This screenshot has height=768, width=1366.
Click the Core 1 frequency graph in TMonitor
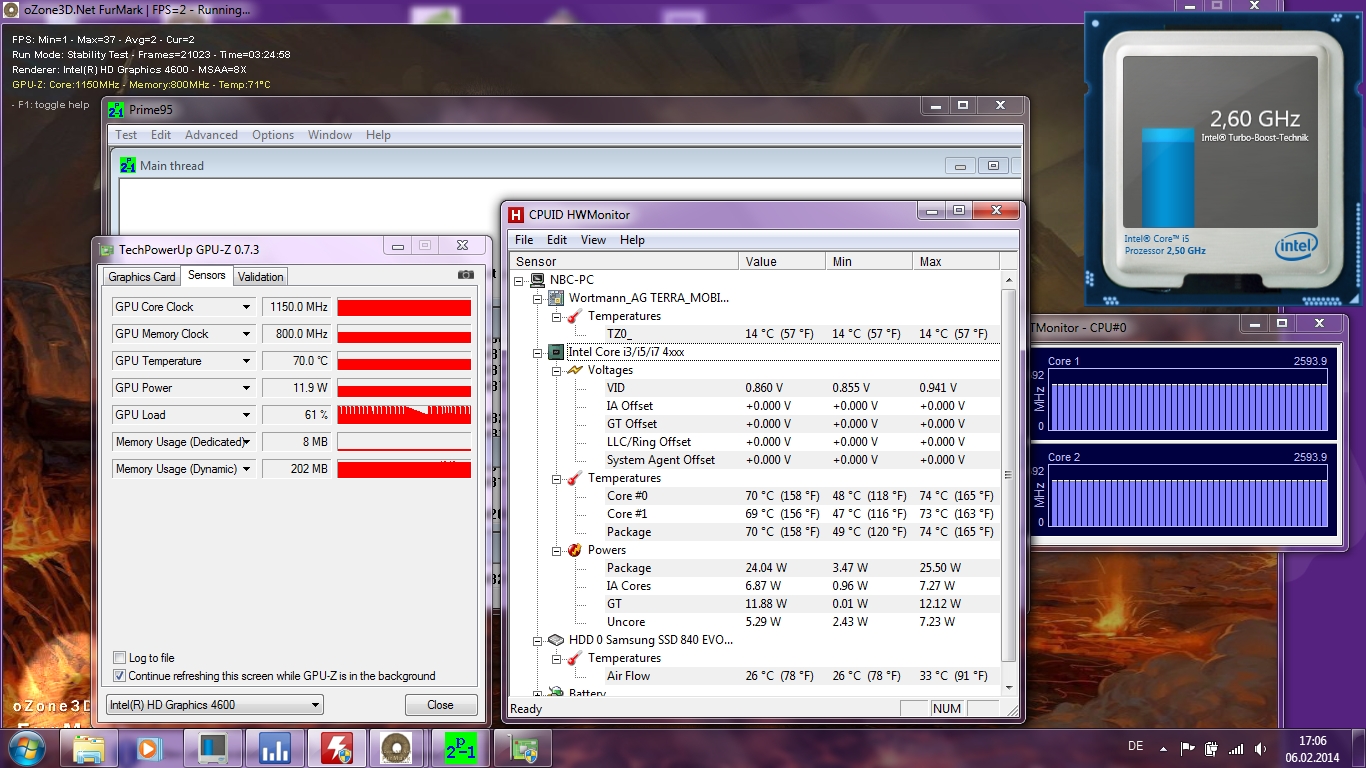click(x=1186, y=401)
